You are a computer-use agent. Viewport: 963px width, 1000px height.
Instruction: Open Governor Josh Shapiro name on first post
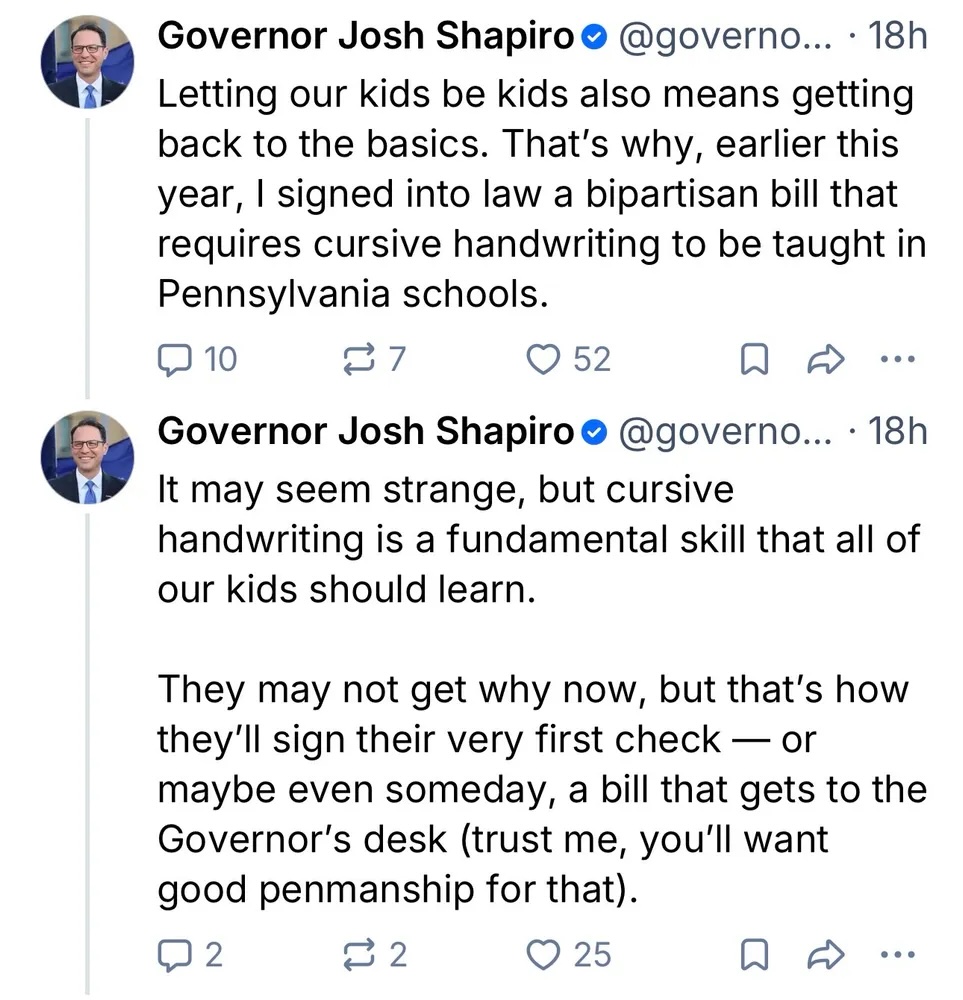(367, 36)
